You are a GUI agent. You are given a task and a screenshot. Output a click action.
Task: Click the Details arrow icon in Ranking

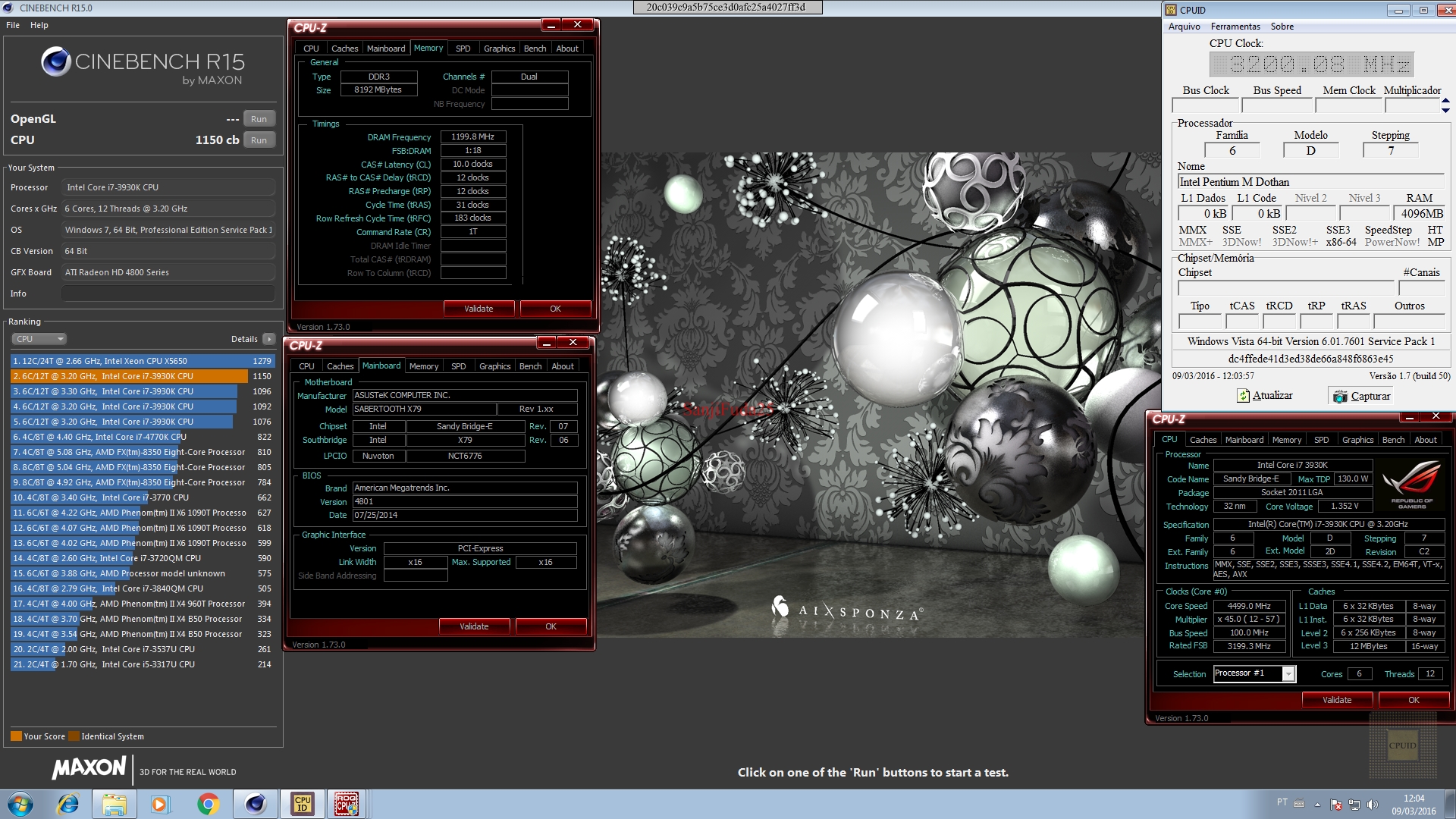point(269,339)
